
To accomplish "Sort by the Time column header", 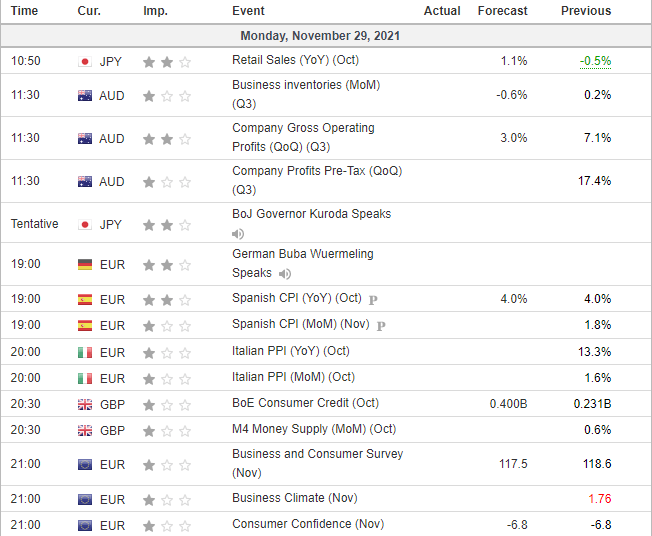I will pyautogui.click(x=24, y=11).
